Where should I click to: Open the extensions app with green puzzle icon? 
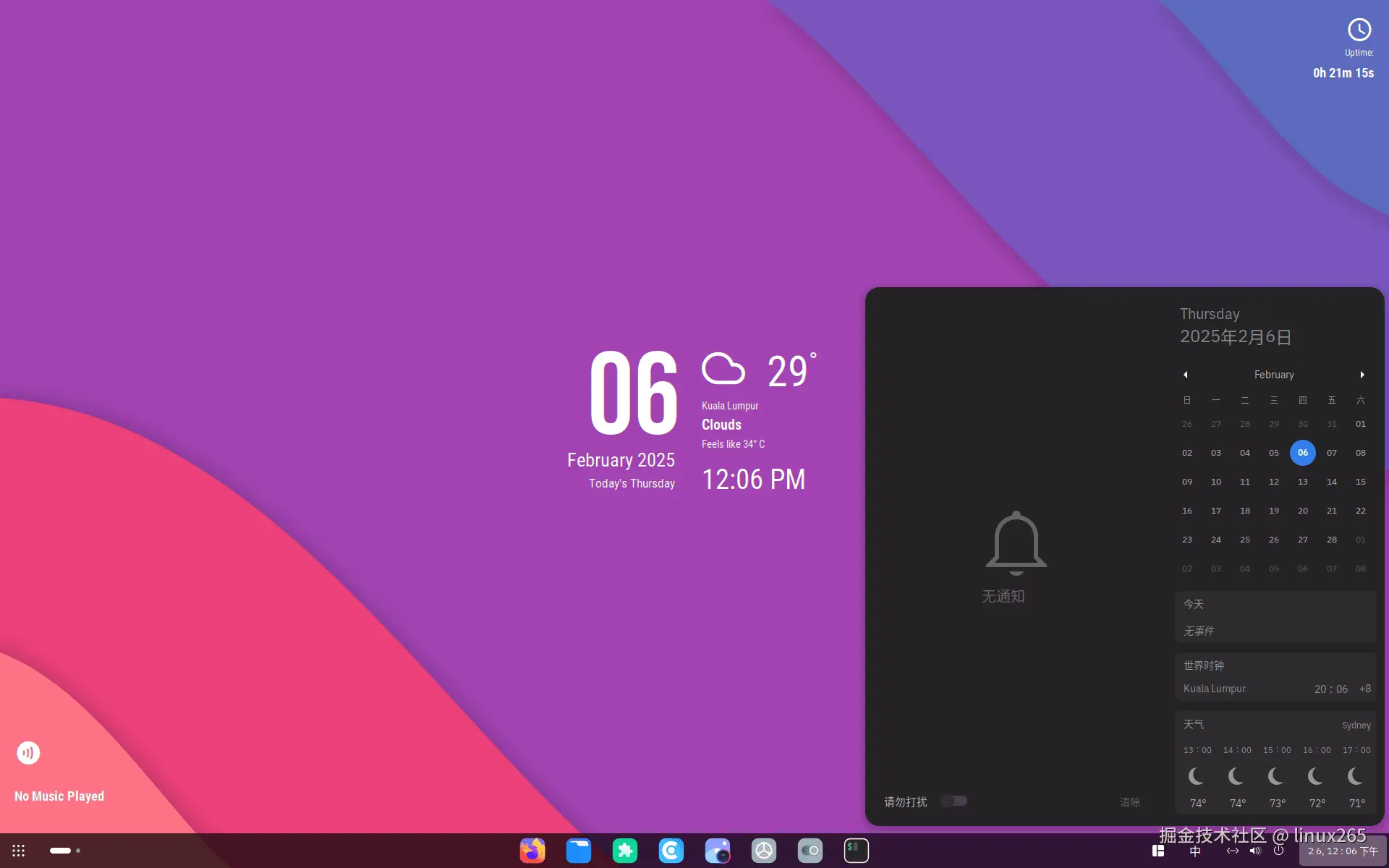point(625,851)
